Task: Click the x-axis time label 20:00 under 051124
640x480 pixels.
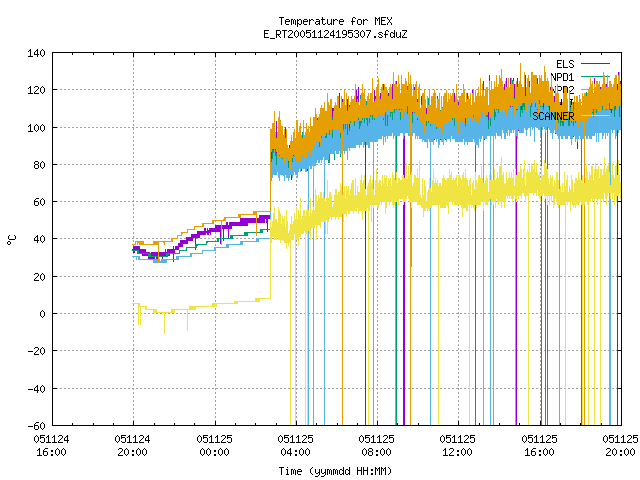Action: click(132, 452)
